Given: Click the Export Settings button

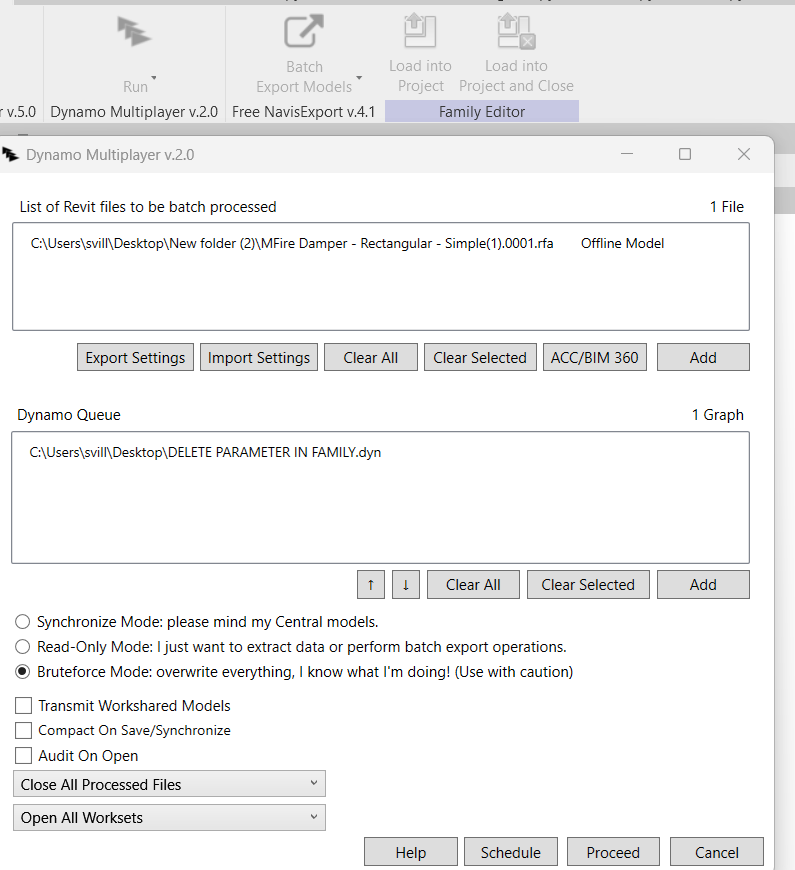Looking at the screenshot, I should point(135,357).
